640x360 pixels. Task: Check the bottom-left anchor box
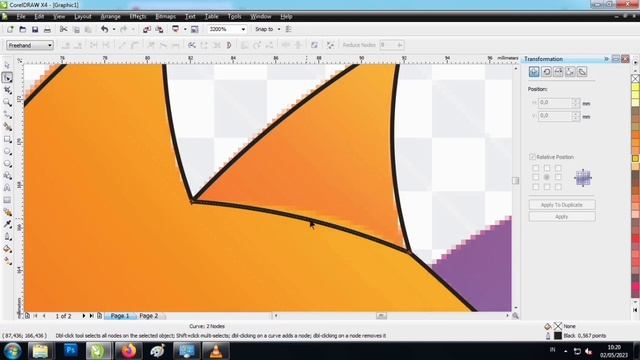(x=536, y=187)
